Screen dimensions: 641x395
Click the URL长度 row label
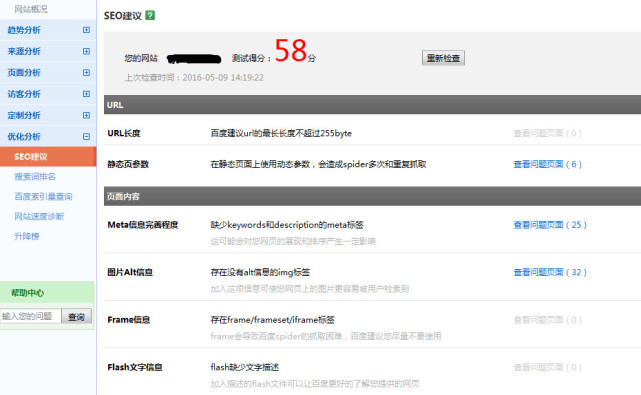point(124,133)
